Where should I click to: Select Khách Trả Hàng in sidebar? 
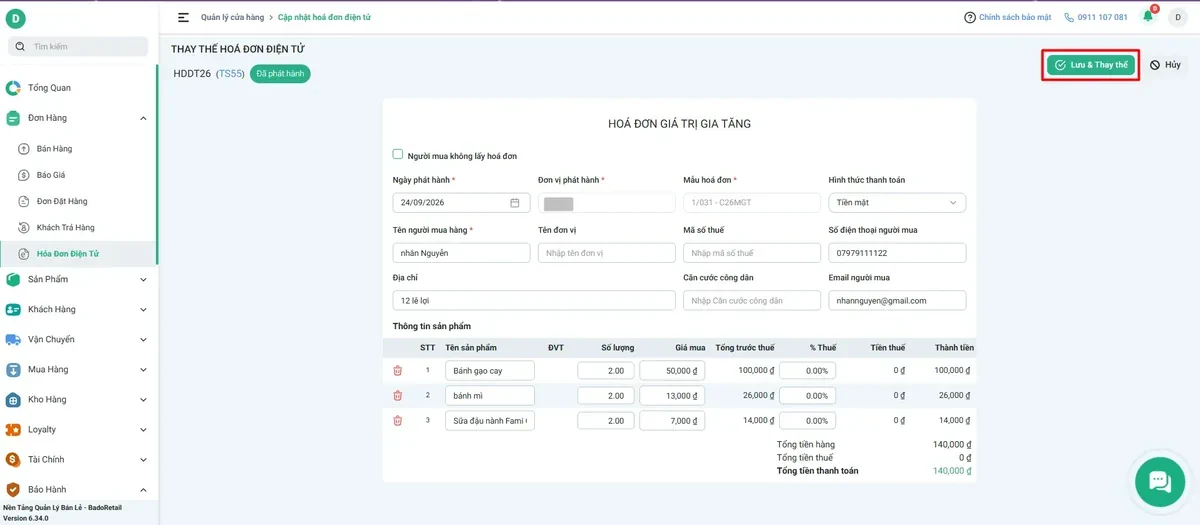(x=65, y=227)
